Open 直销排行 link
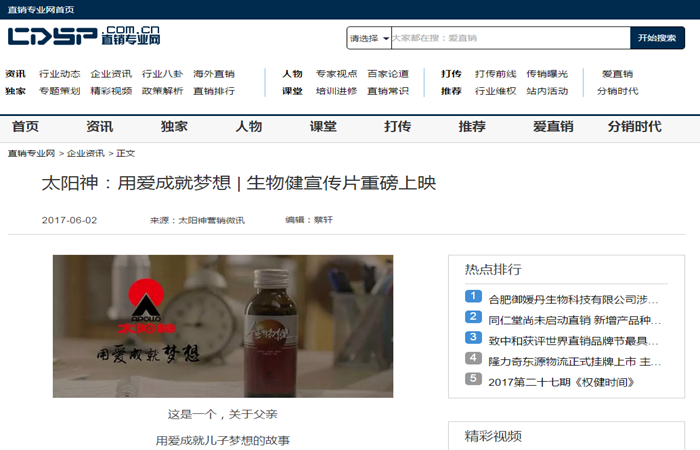This screenshot has height=450, width=700. [x=214, y=91]
